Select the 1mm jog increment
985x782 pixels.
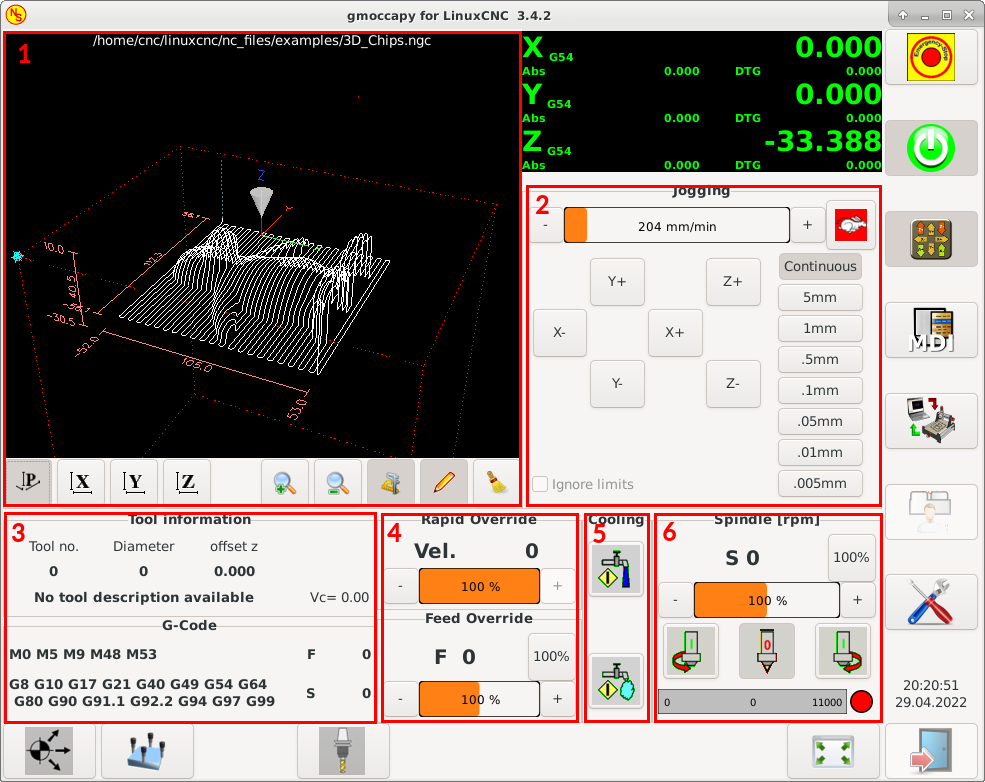point(820,329)
